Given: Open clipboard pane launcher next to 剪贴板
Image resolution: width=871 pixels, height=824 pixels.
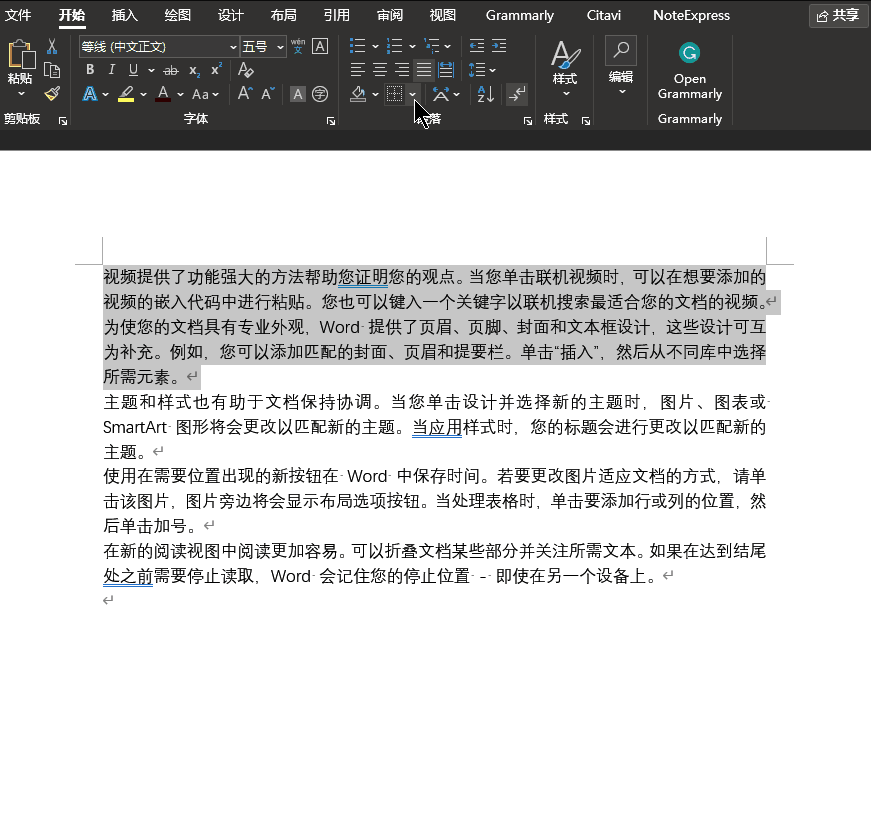Looking at the screenshot, I should [x=63, y=121].
